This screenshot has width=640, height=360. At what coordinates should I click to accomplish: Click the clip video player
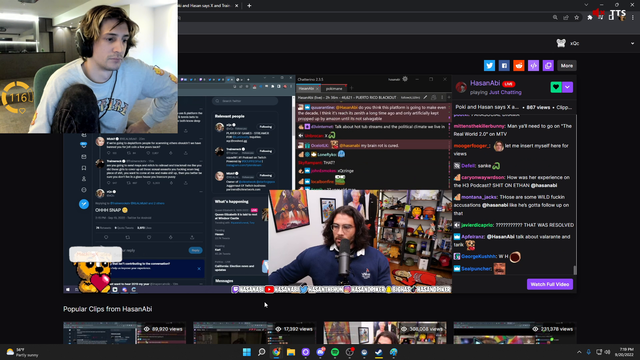click(x=257, y=184)
